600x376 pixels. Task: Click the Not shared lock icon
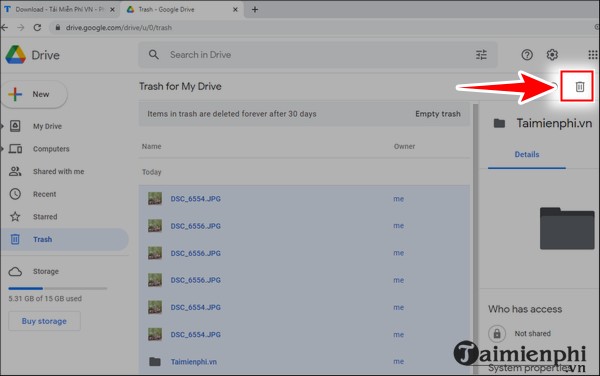[x=497, y=334]
